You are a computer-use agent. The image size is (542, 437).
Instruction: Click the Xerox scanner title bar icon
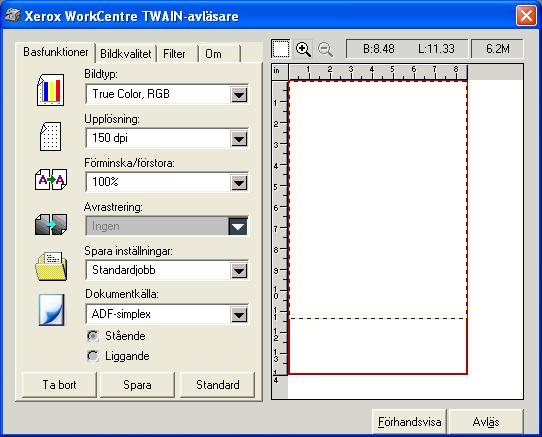pyautogui.click(x=12, y=16)
